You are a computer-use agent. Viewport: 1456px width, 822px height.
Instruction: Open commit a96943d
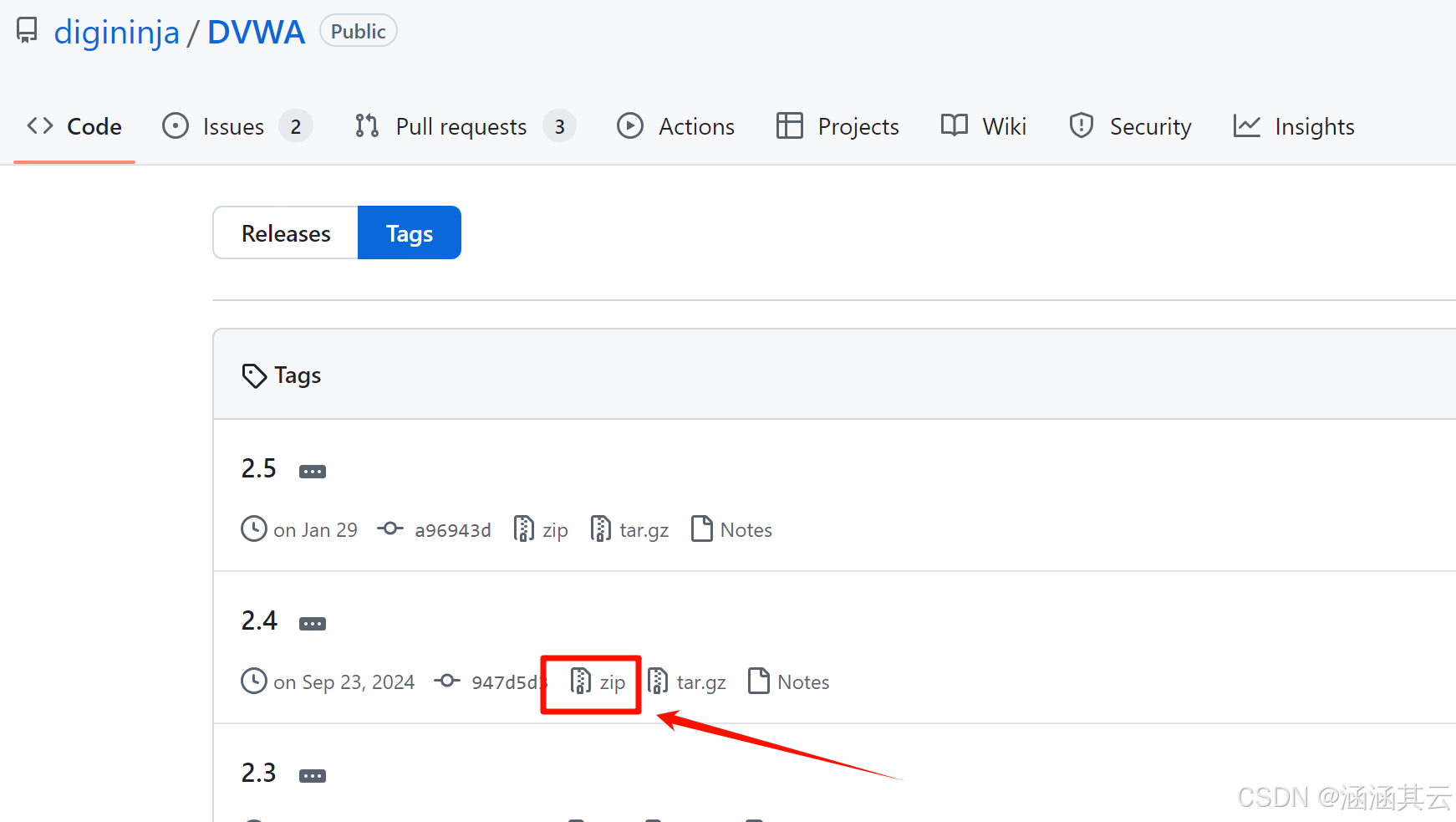(453, 530)
